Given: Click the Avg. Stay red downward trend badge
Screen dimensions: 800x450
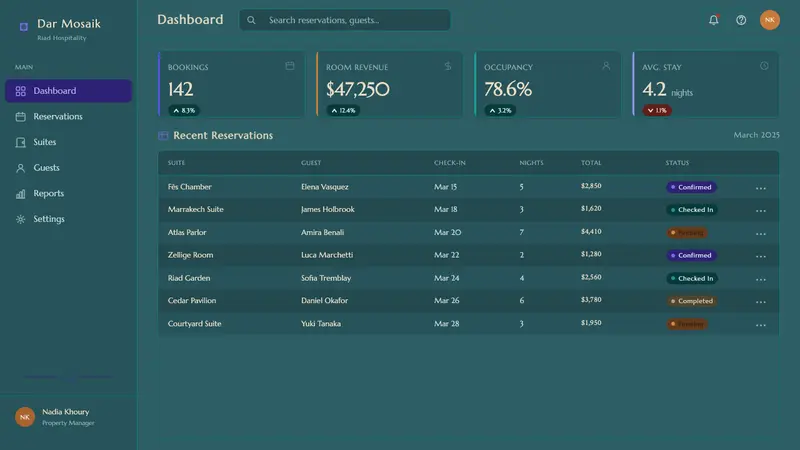Looking at the screenshot, I should (657, 110).
